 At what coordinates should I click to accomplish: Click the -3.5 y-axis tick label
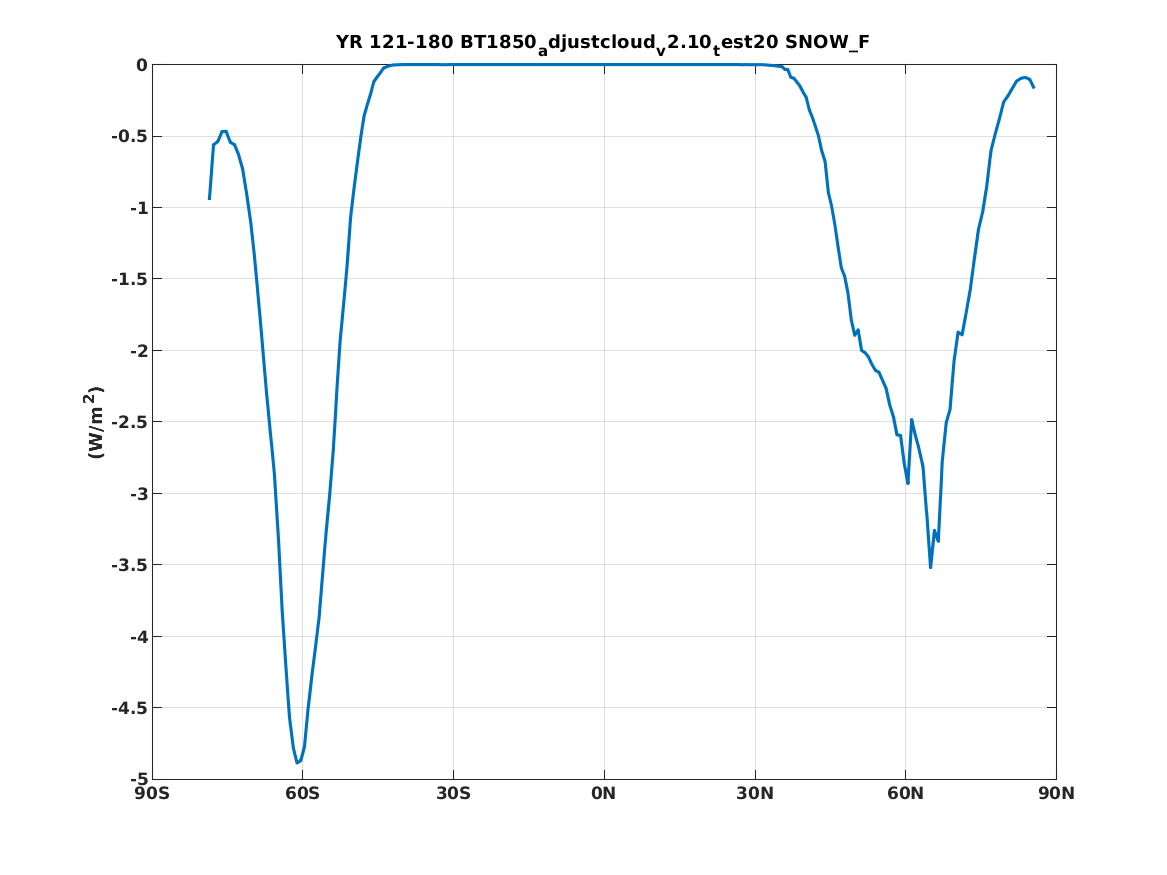click(130, 565)
